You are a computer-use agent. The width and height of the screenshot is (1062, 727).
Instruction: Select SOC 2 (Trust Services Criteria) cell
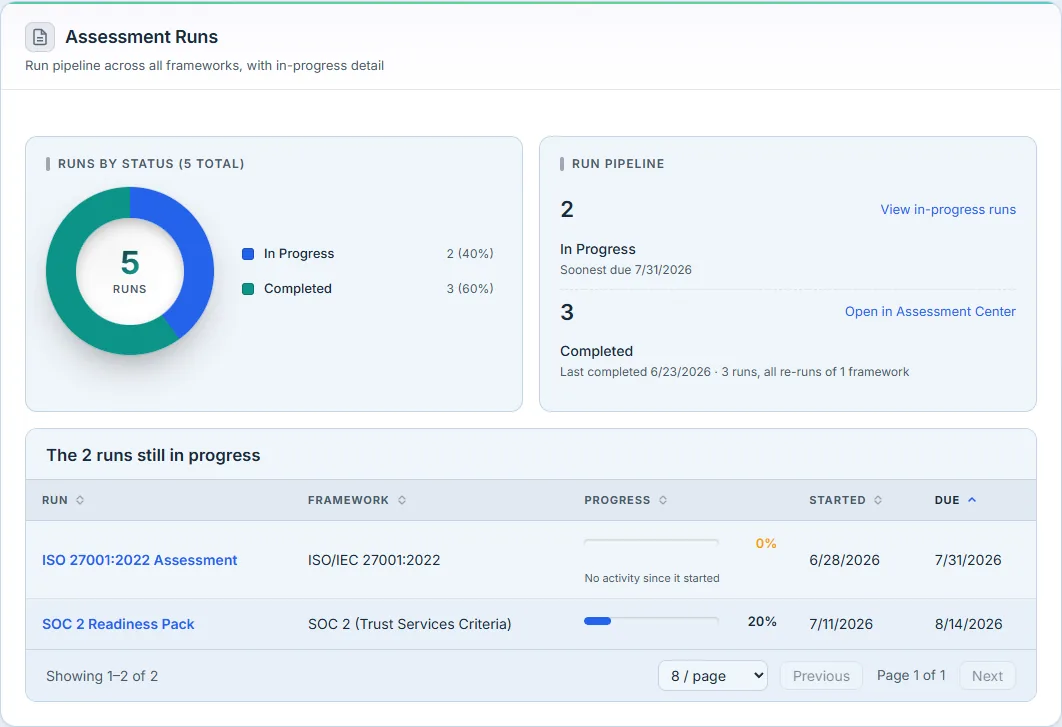409,624
